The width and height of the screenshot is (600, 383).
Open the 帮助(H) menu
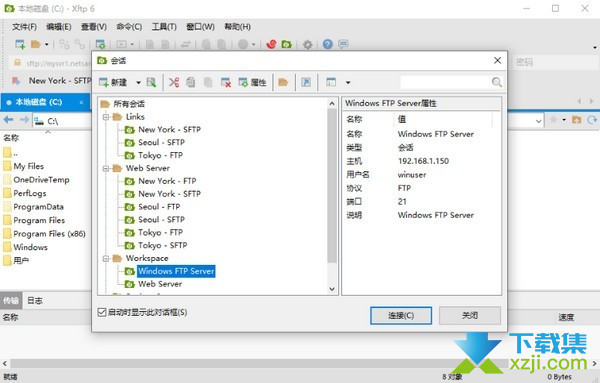coord(237,27)
